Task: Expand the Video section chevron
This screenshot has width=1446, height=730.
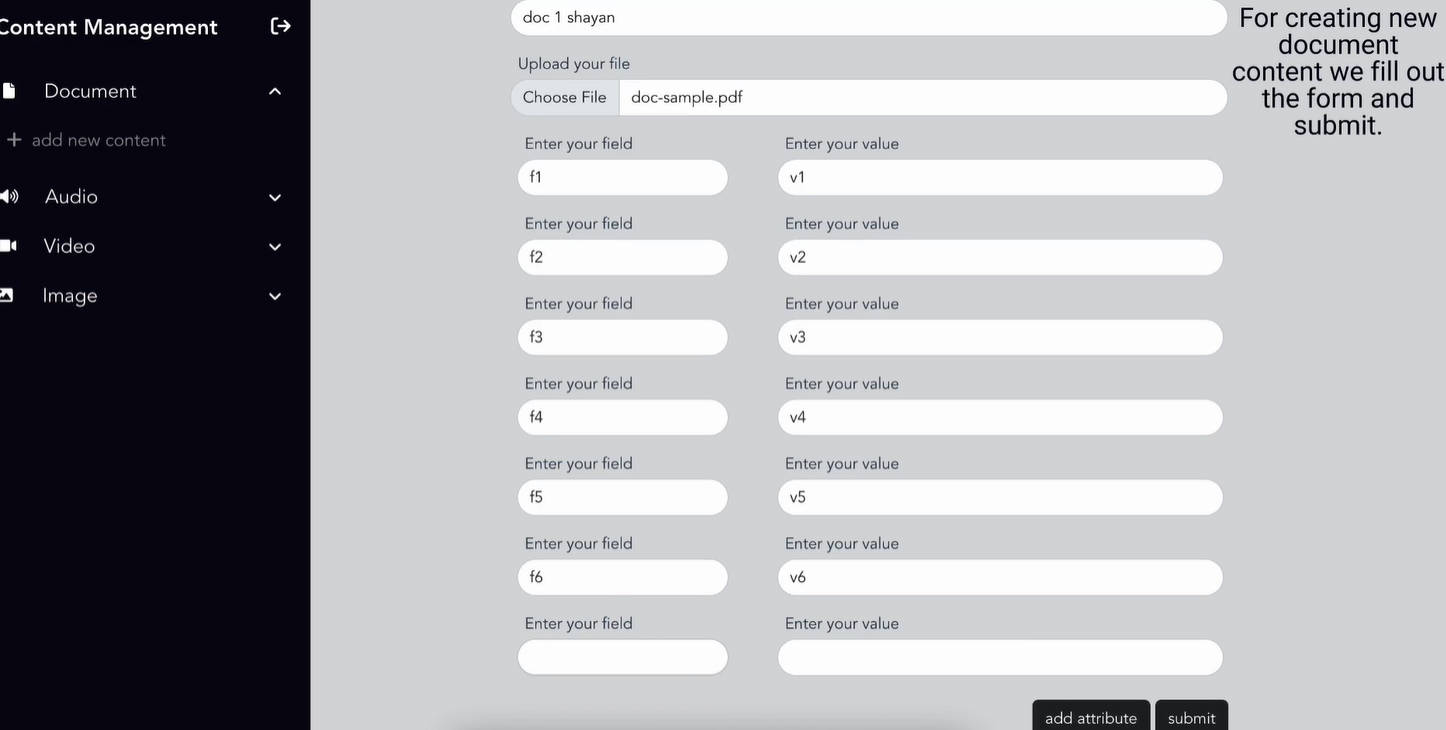Action: [275, 246]
